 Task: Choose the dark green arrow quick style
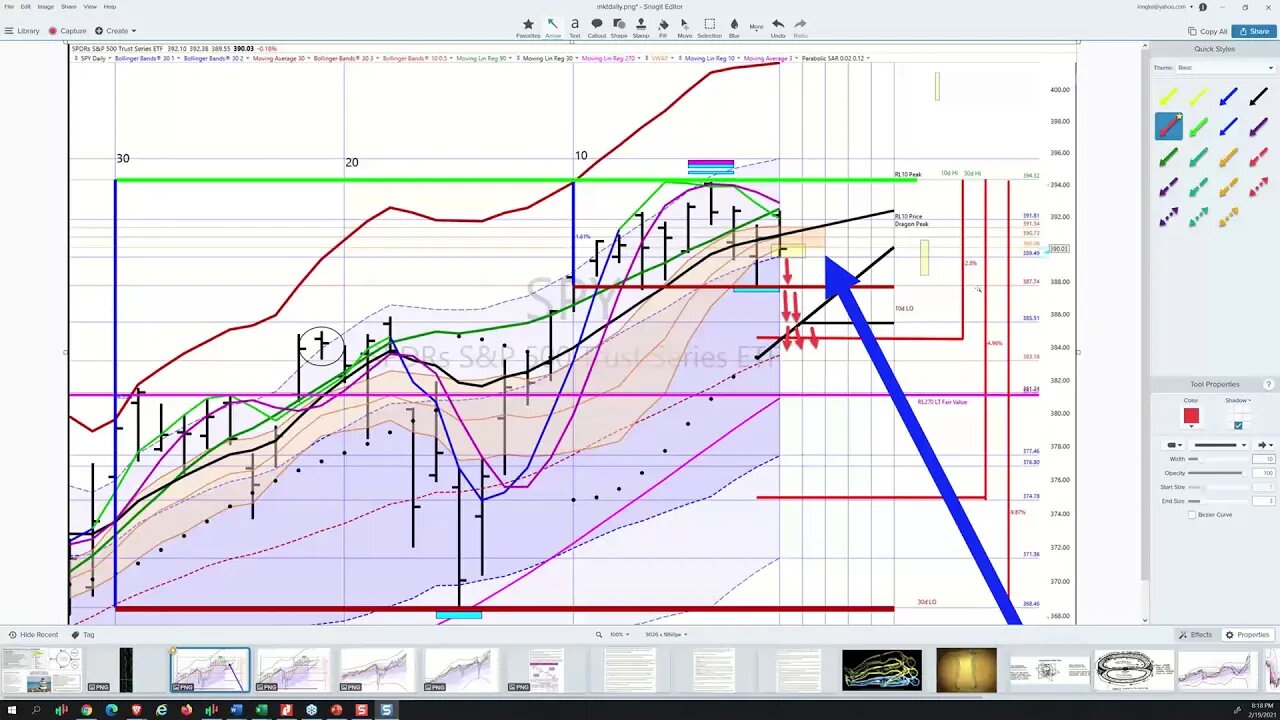(x=1168, y=157)
